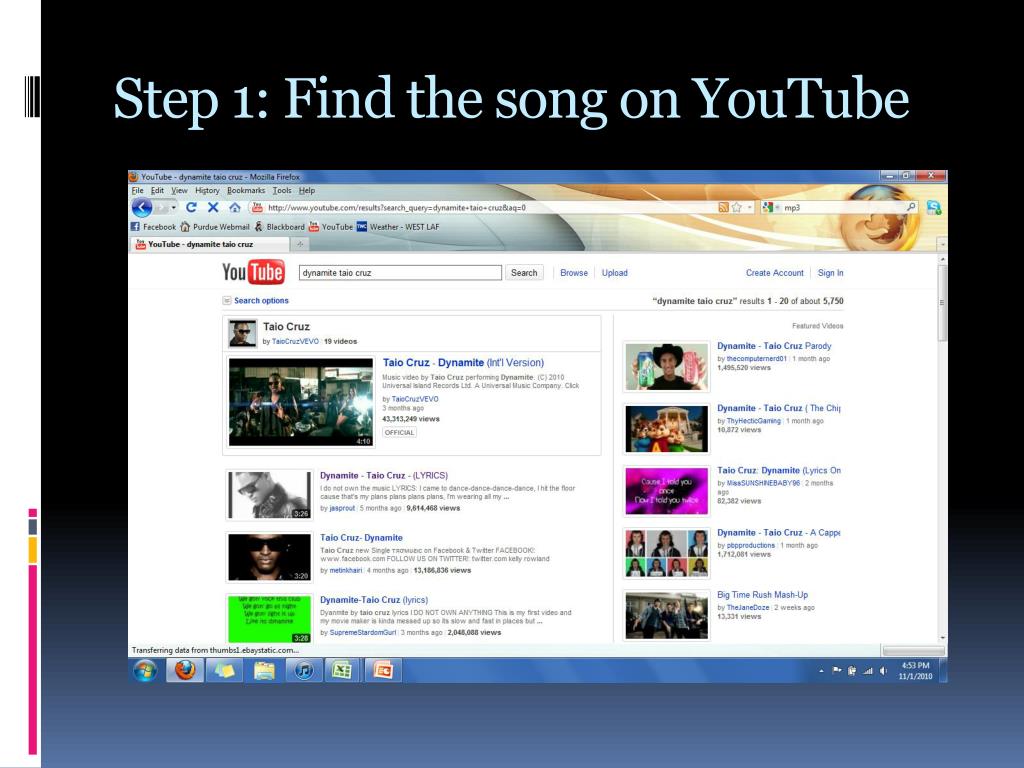Open Taio Cruz- Dynamite result by metinkhairi
This screenshot has height=768, width=1024.
pyautogui.click(x=361, y=537)
